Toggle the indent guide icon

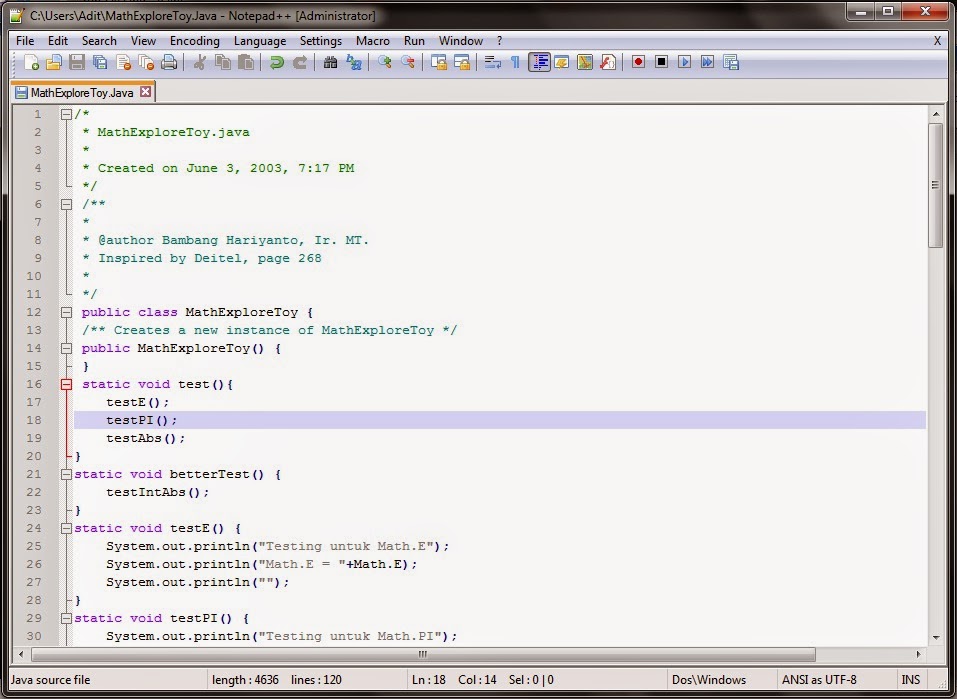click(x=540, y=62)
